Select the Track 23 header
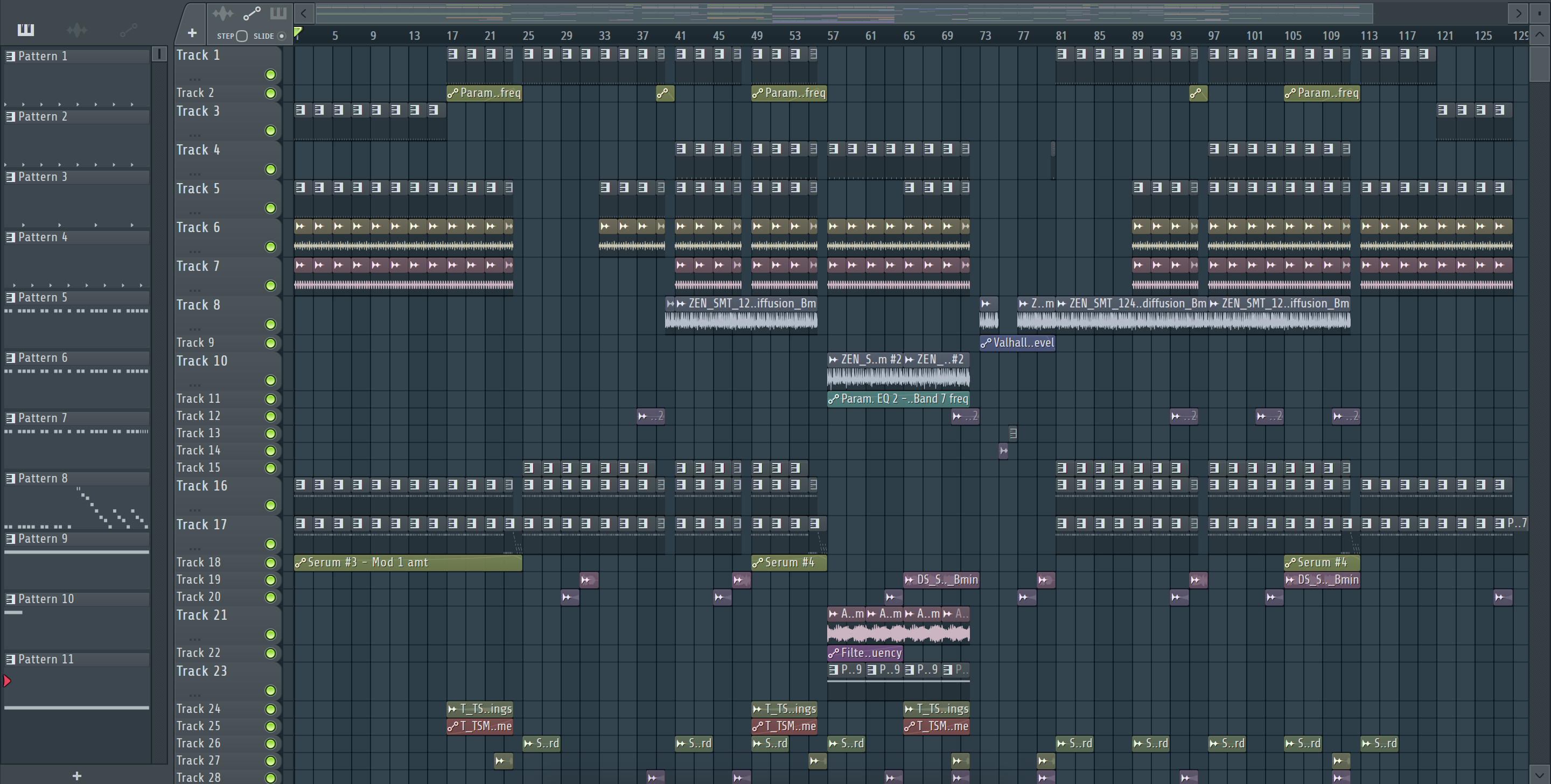 [228, 681]
